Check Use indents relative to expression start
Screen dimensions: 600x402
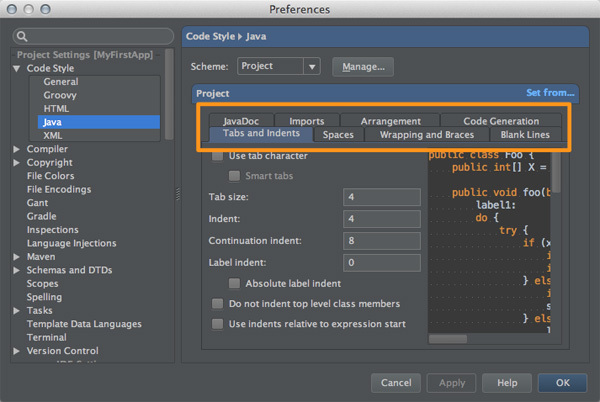coord(217,324)
